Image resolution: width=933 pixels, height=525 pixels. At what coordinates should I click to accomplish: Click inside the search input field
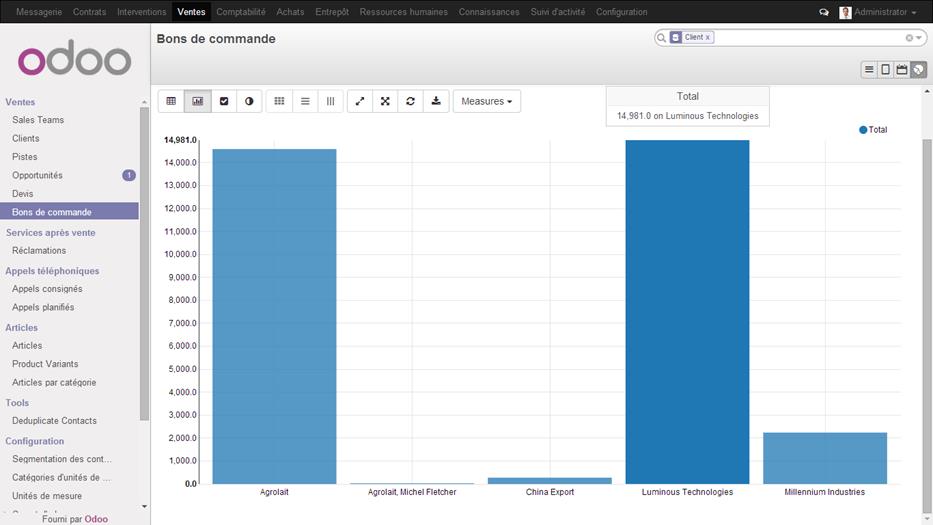809,38
